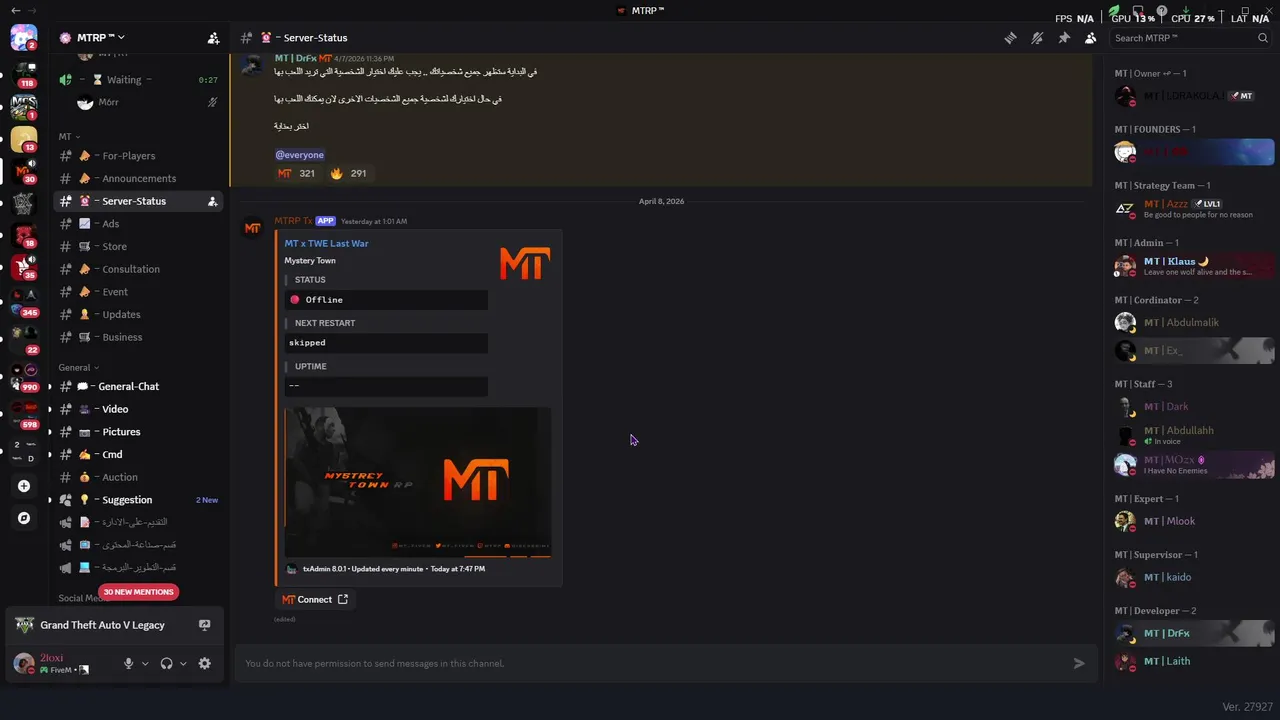The height and width of the screenshot is (720, 1280).
Task: Click the fire reaction 291
Action: 348,173
